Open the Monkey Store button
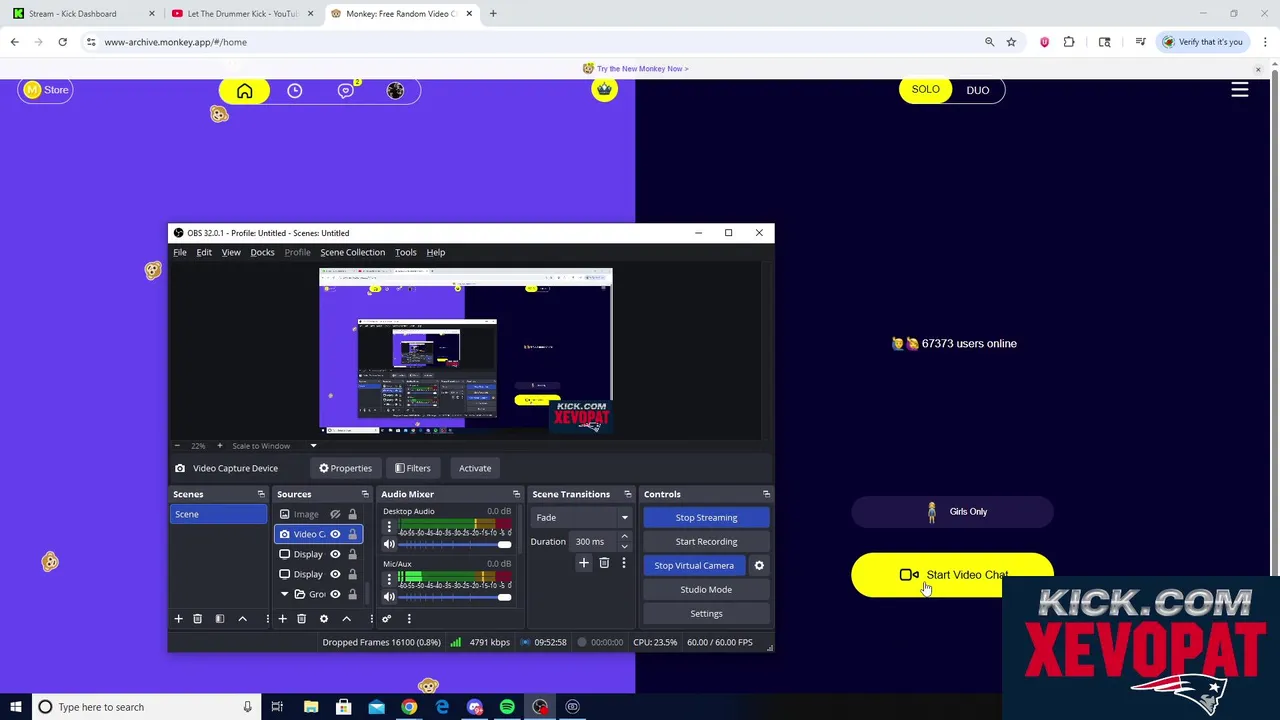The image size is (1280, 720). [46, 90]
